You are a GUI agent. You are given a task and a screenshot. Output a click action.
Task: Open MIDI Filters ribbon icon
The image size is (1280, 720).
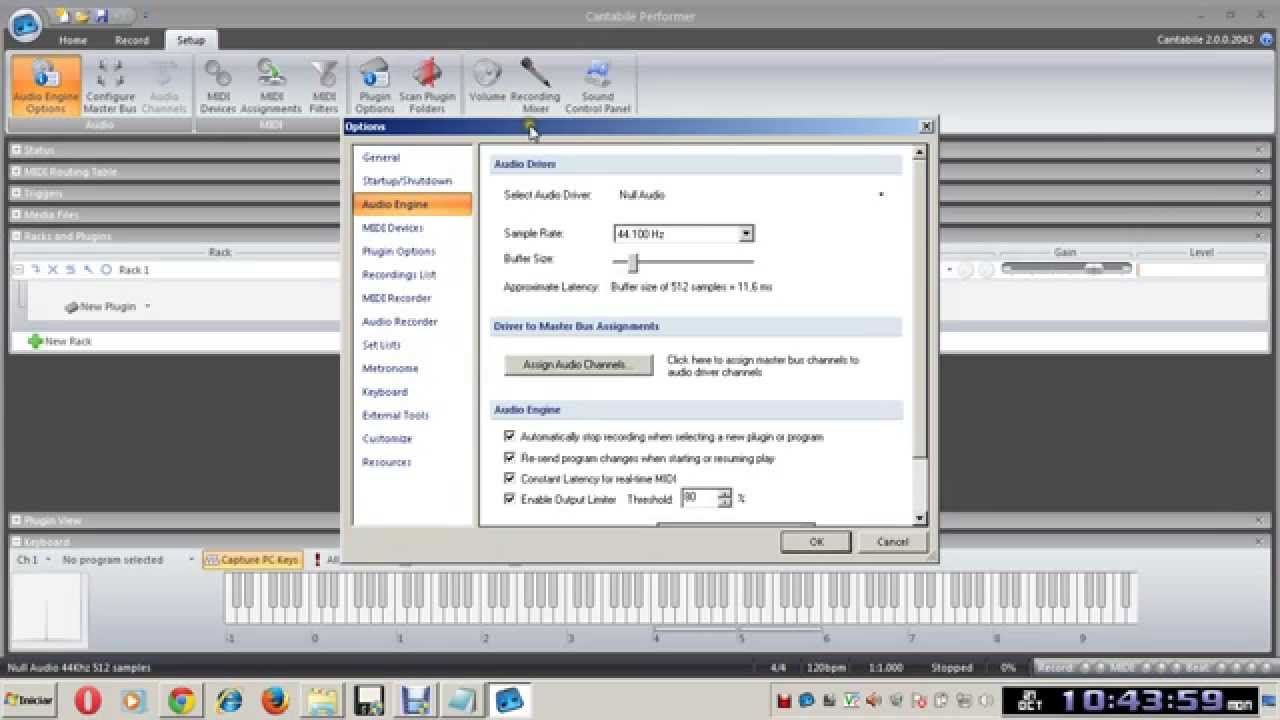tap(323, 86)
